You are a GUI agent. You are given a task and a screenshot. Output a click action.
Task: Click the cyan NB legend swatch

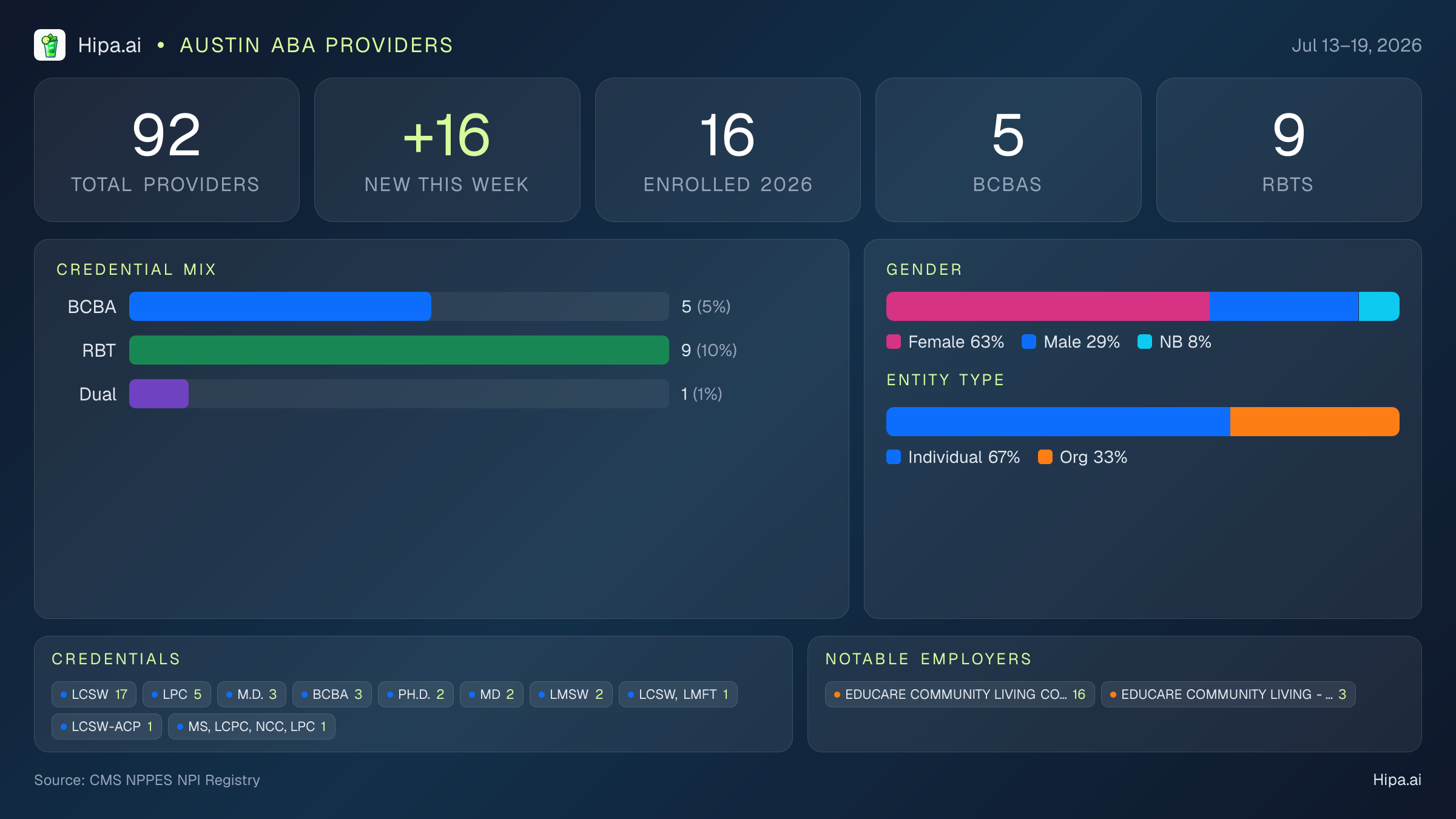click(x=1145, y=342)
